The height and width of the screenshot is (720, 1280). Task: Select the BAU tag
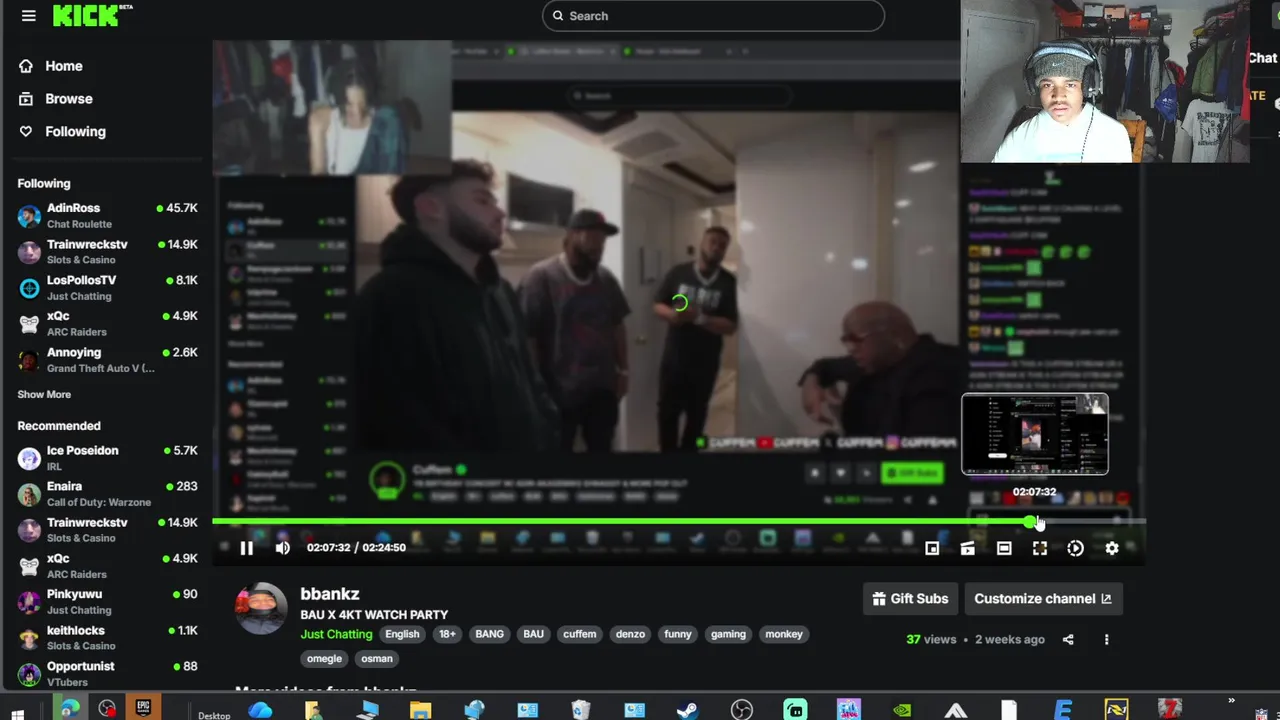tap(534, 634)
